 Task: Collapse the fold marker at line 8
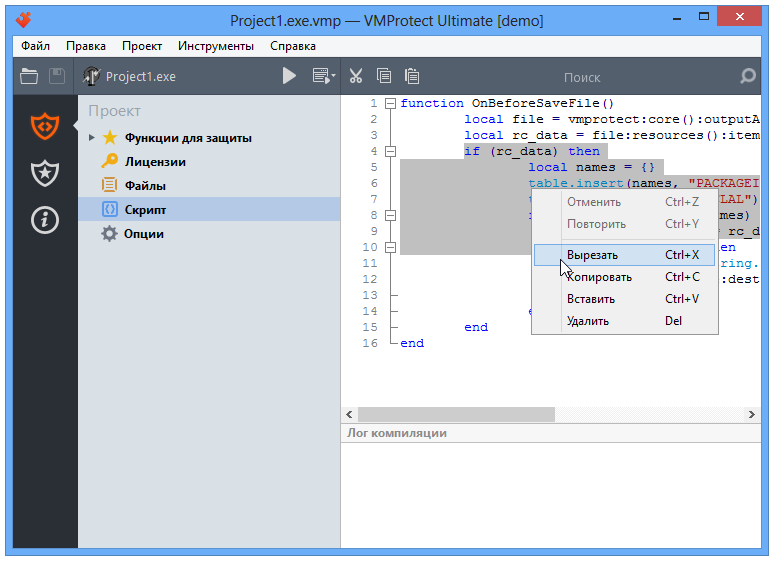(390, 215)
